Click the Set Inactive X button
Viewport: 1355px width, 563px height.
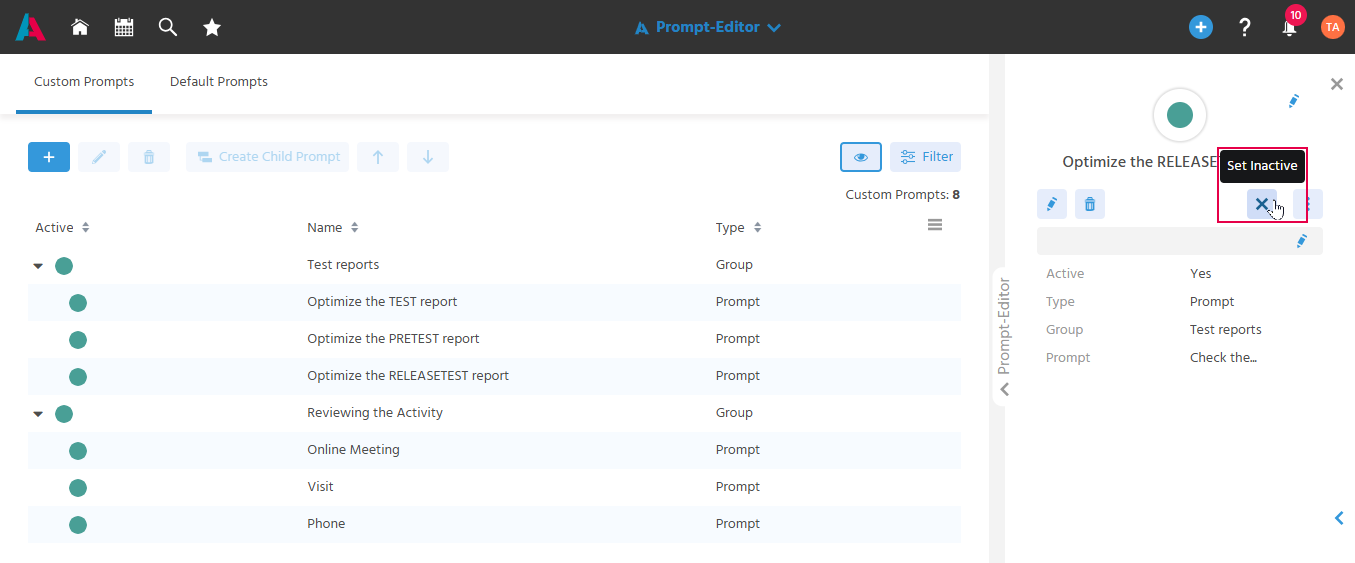pos(1262,204)
